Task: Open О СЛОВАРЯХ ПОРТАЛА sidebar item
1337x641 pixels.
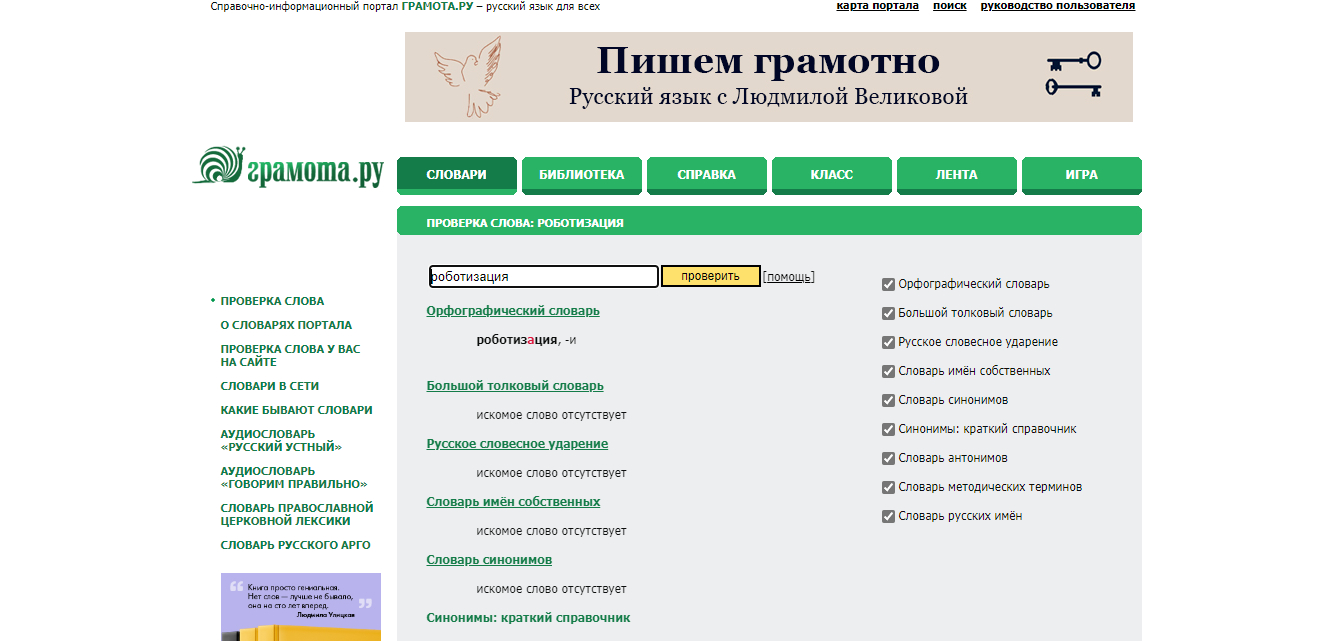Action: click(286, 325)
